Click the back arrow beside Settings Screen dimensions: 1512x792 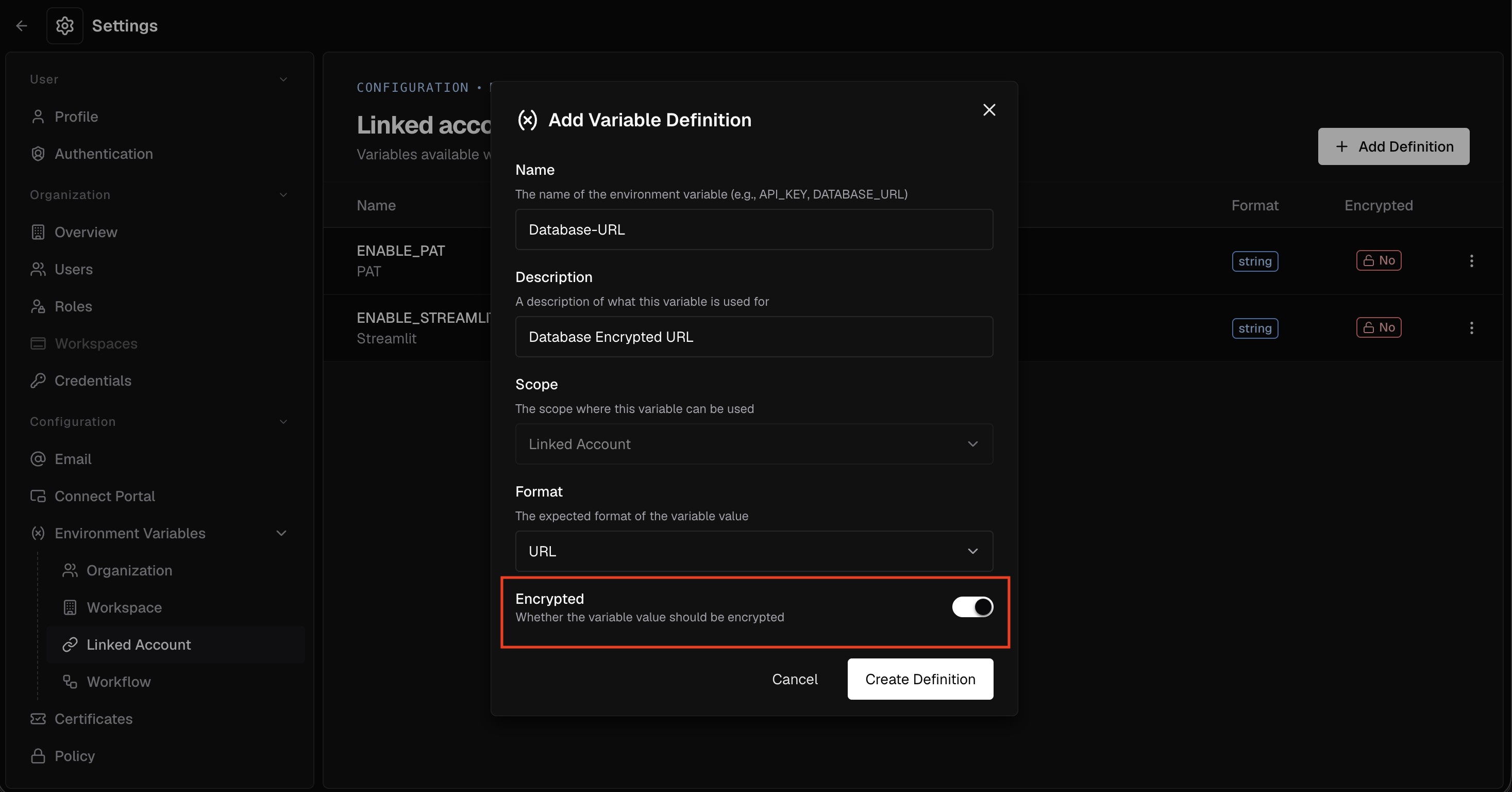click(x=22, y=26)
